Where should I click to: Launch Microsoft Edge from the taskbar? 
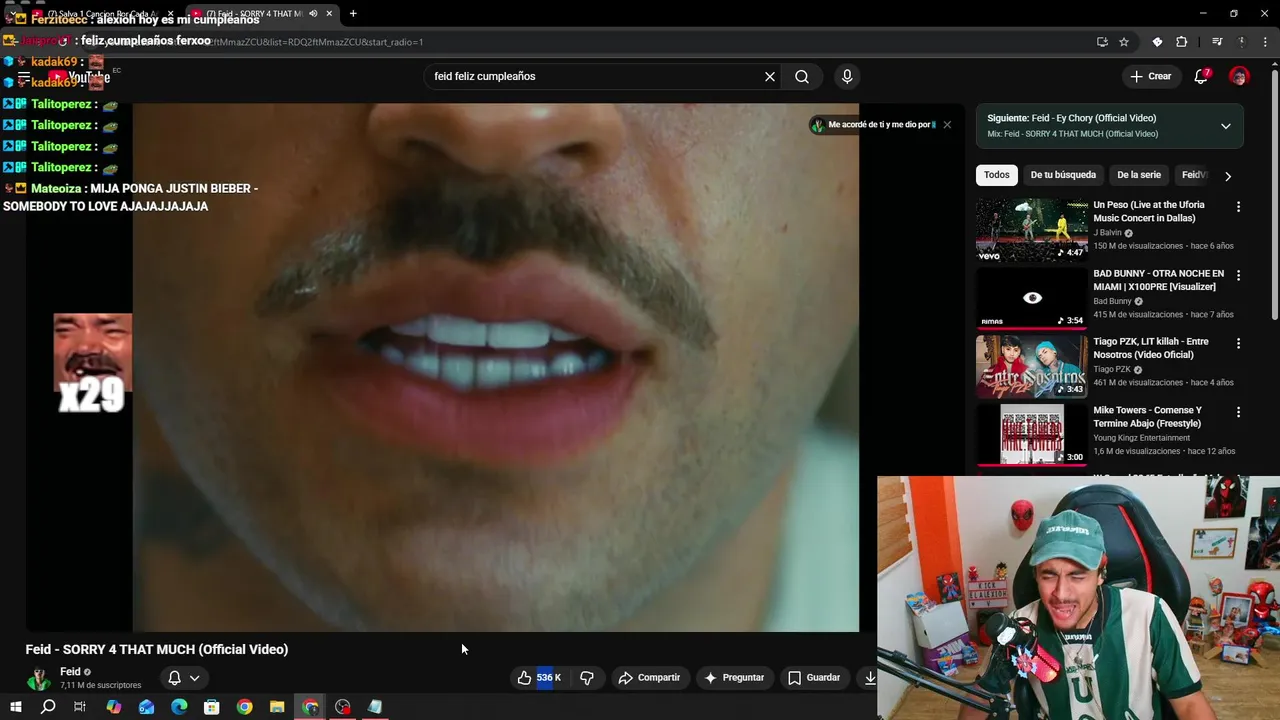(179, 707)
